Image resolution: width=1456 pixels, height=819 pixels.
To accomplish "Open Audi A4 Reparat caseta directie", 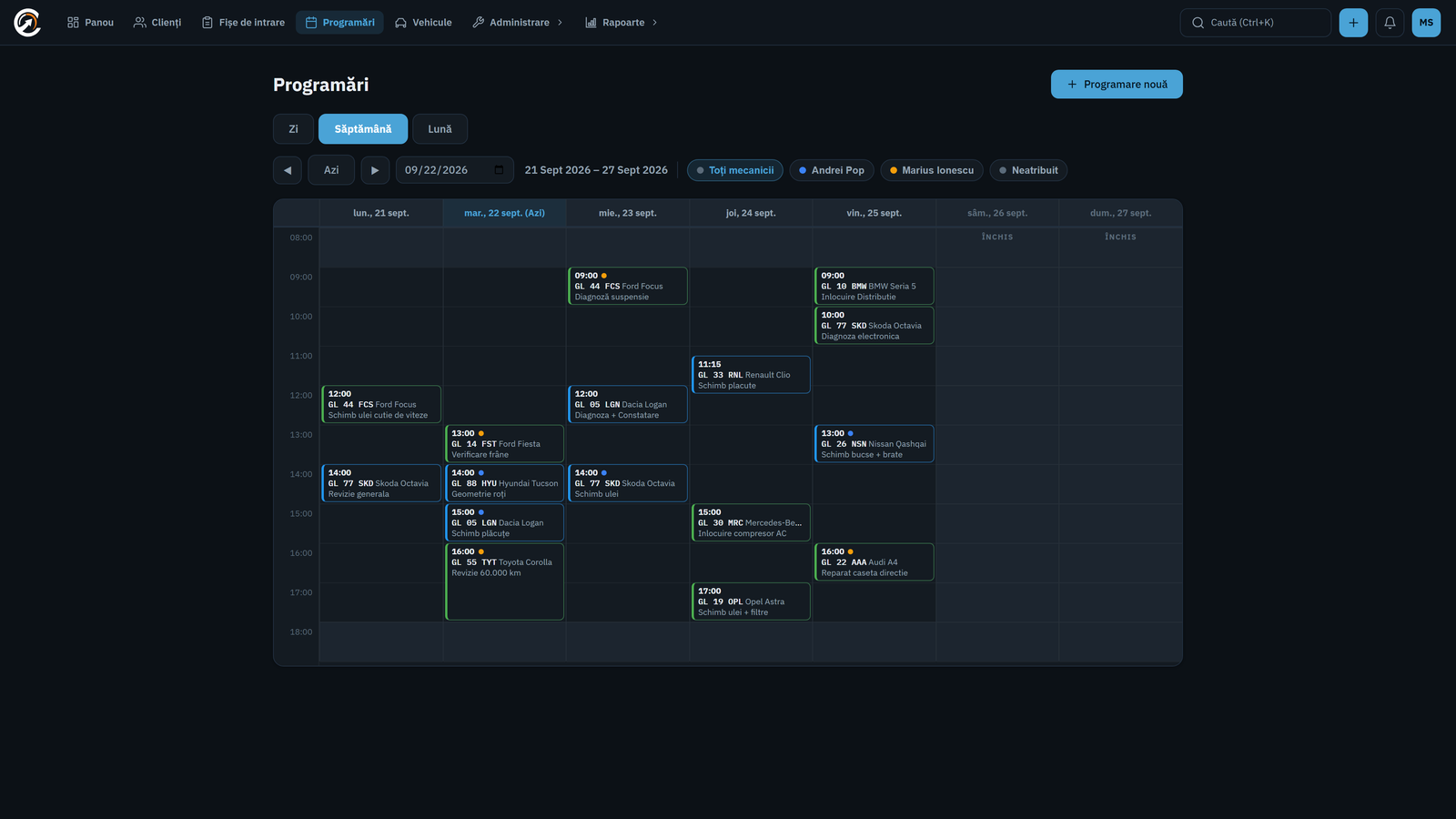I will point(875,562).
